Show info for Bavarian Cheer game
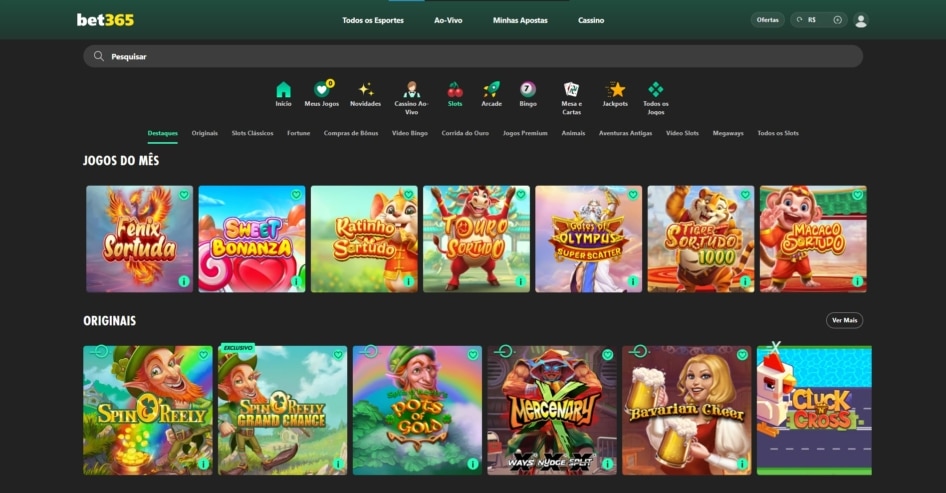This screenshot has height=493, width=946. point(742,463)
